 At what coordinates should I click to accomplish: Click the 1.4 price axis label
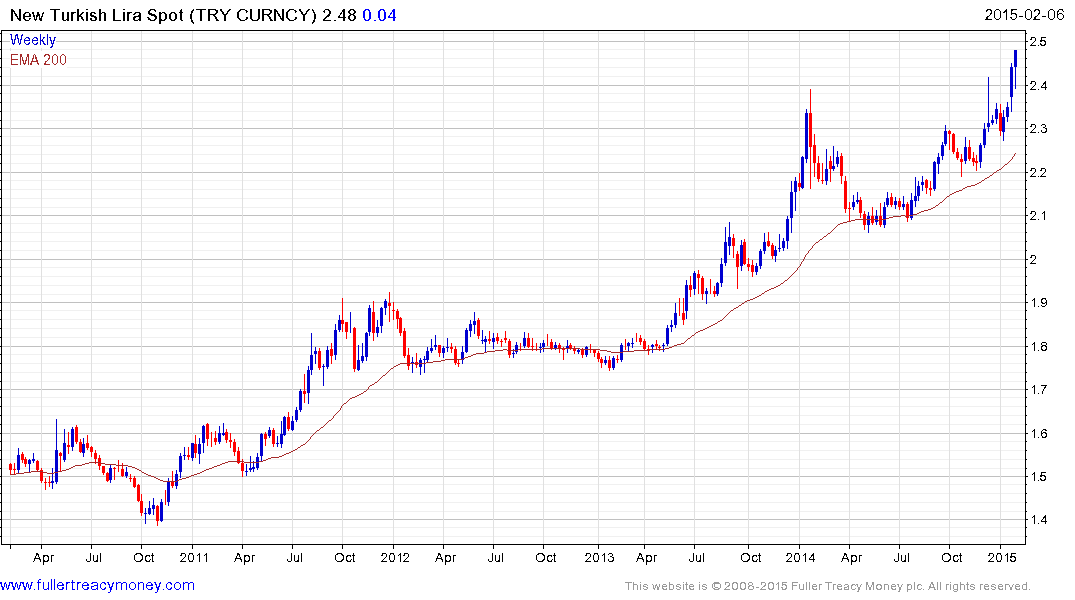(x=1038, y=520)
